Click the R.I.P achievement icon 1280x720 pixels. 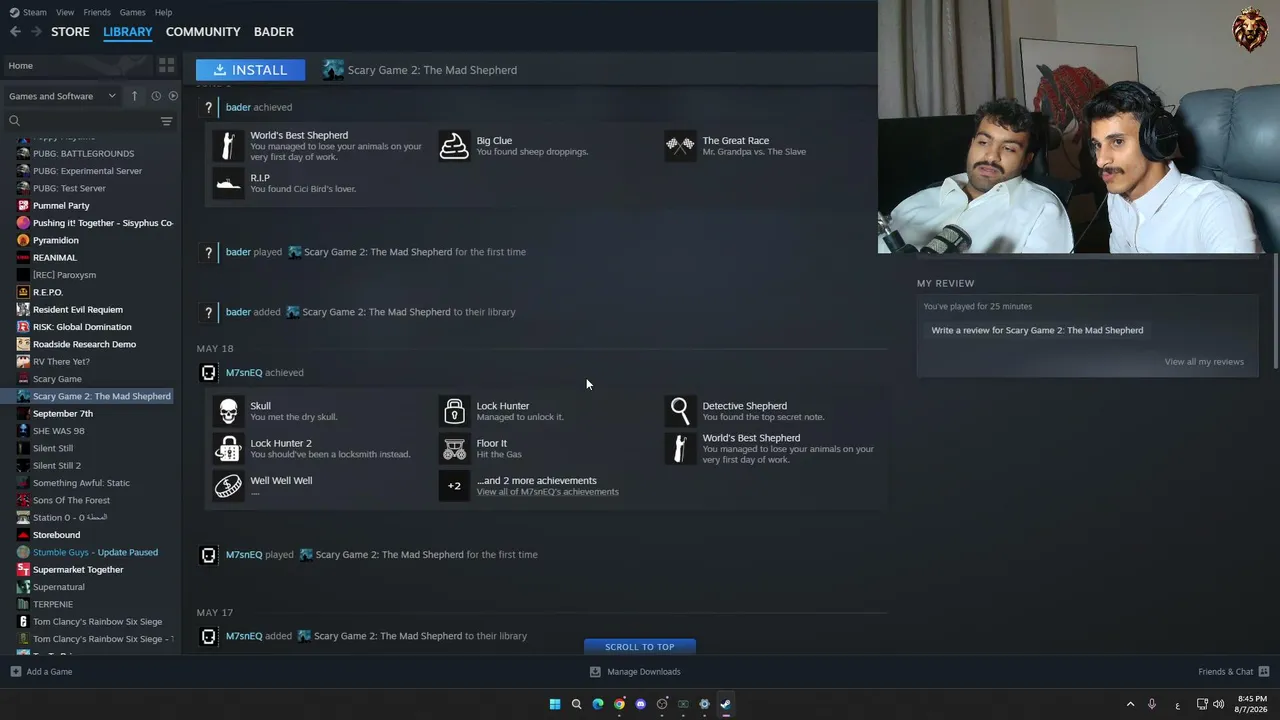click(228, 183)
